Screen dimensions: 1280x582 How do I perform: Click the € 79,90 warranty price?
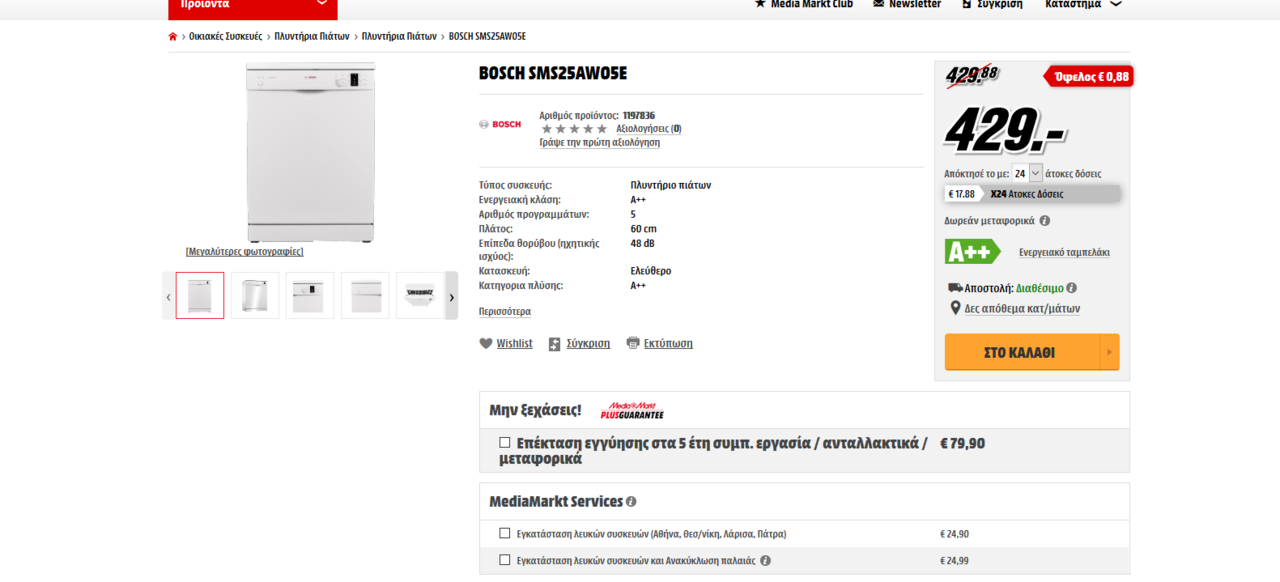coord(963,443)
